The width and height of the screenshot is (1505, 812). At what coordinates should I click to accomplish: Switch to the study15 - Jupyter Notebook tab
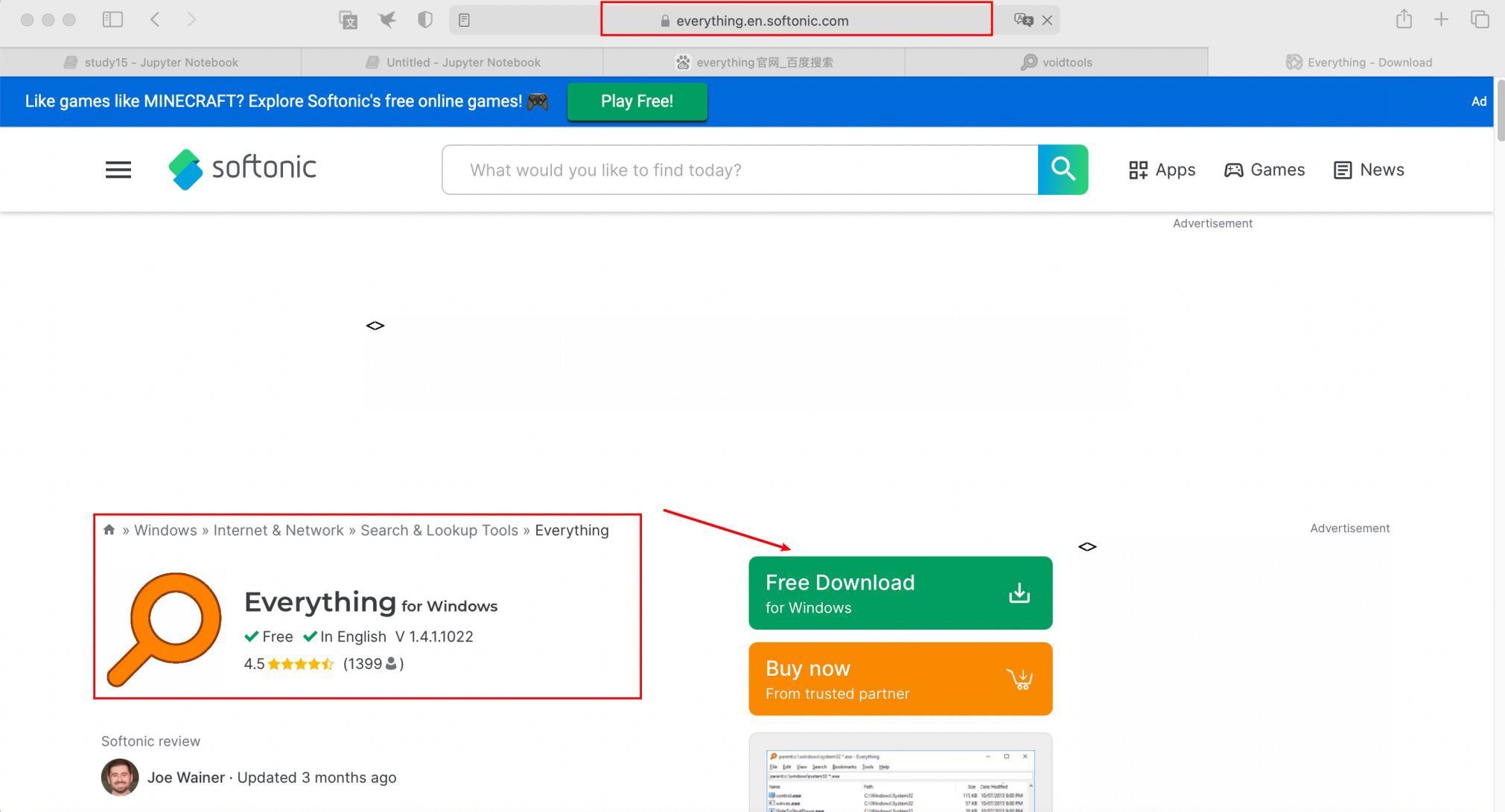point(150,62)
